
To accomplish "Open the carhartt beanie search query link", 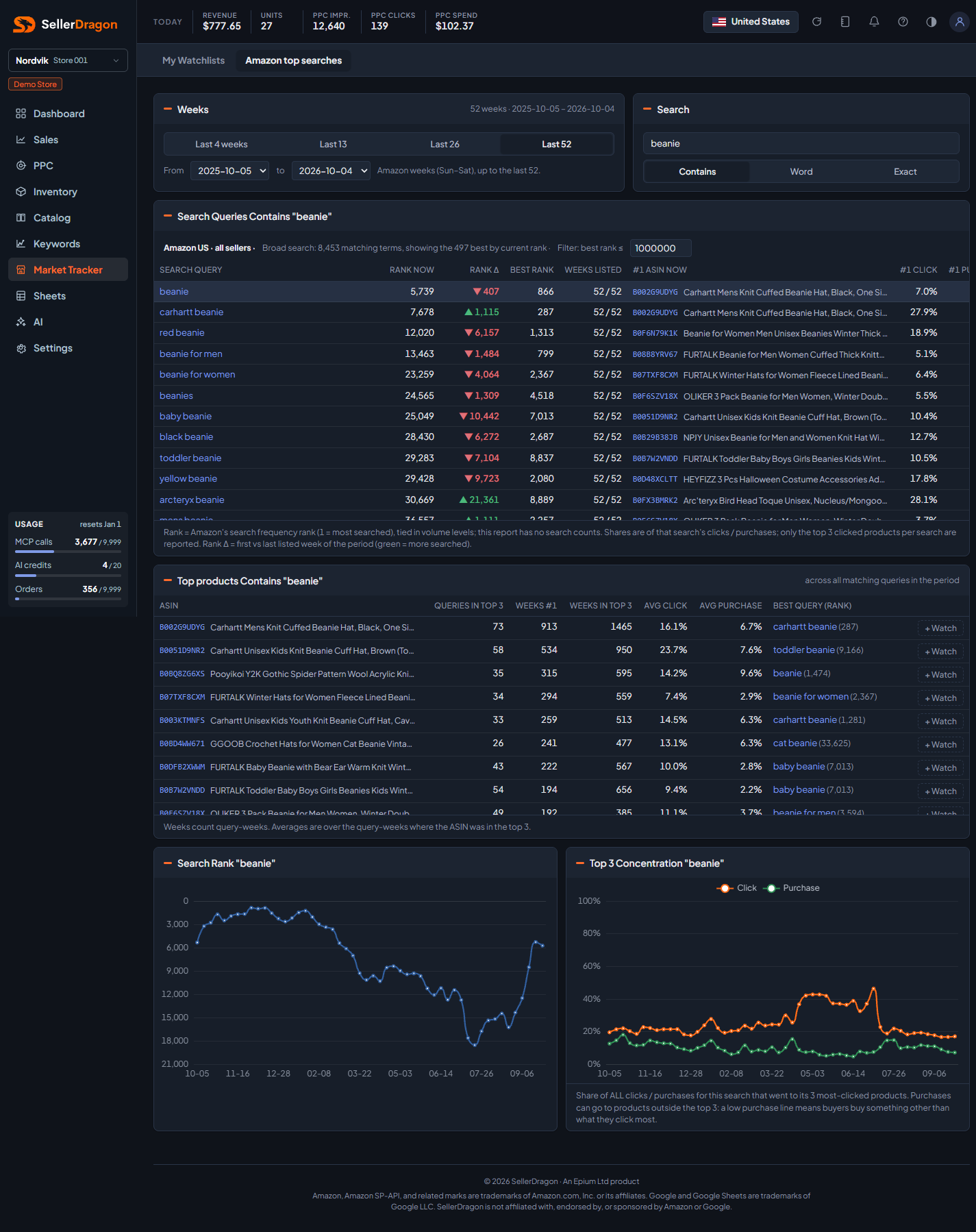I will point(191,312).
